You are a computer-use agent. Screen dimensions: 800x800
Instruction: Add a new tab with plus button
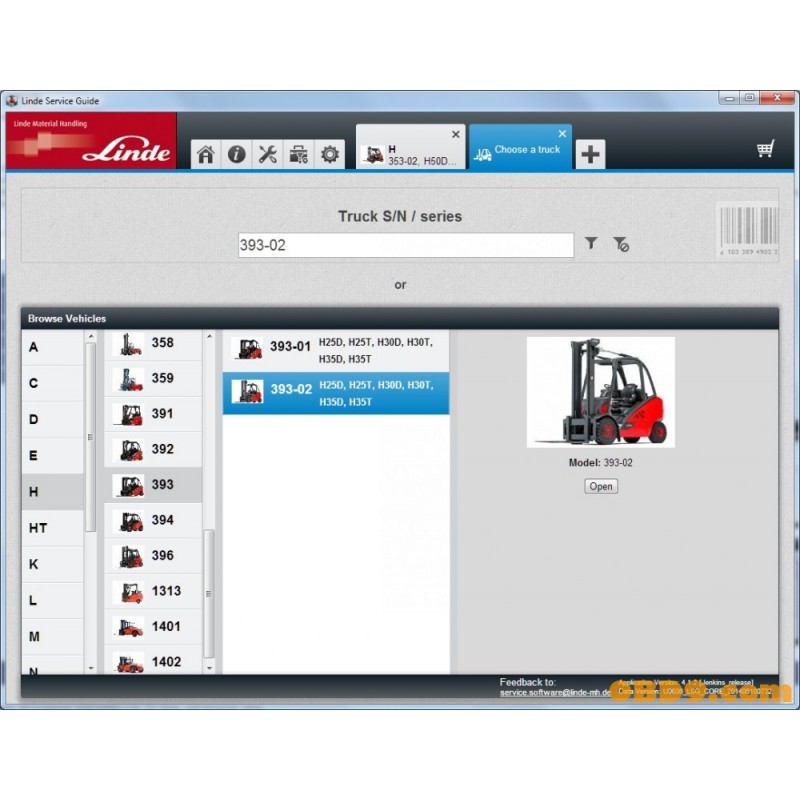coord(590,154)
